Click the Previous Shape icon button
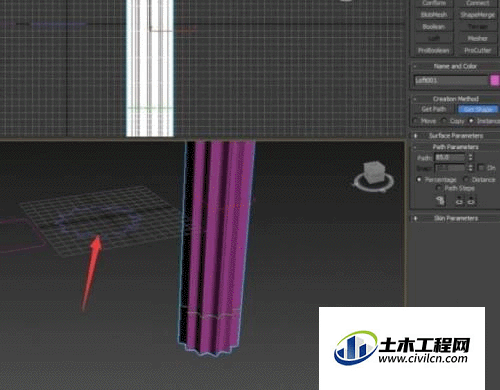Viewport: 500px width, 390px height. 459,201
